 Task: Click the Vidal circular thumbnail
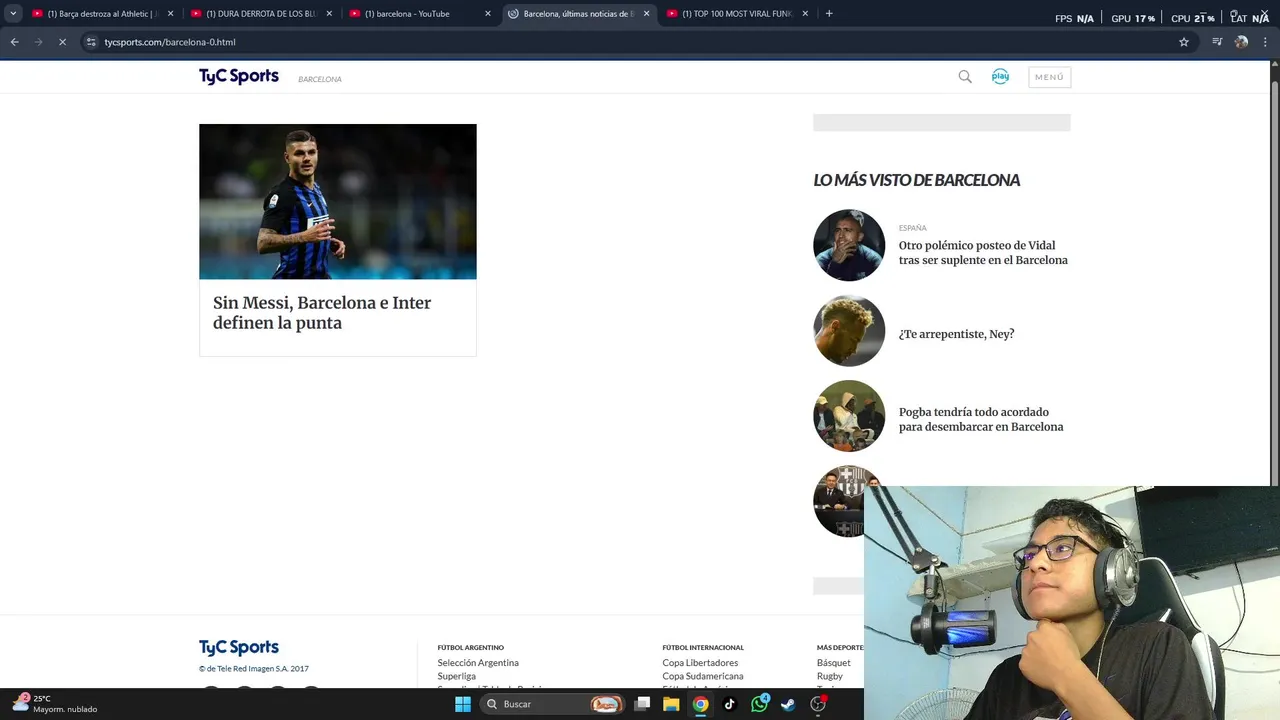(849, 245)
